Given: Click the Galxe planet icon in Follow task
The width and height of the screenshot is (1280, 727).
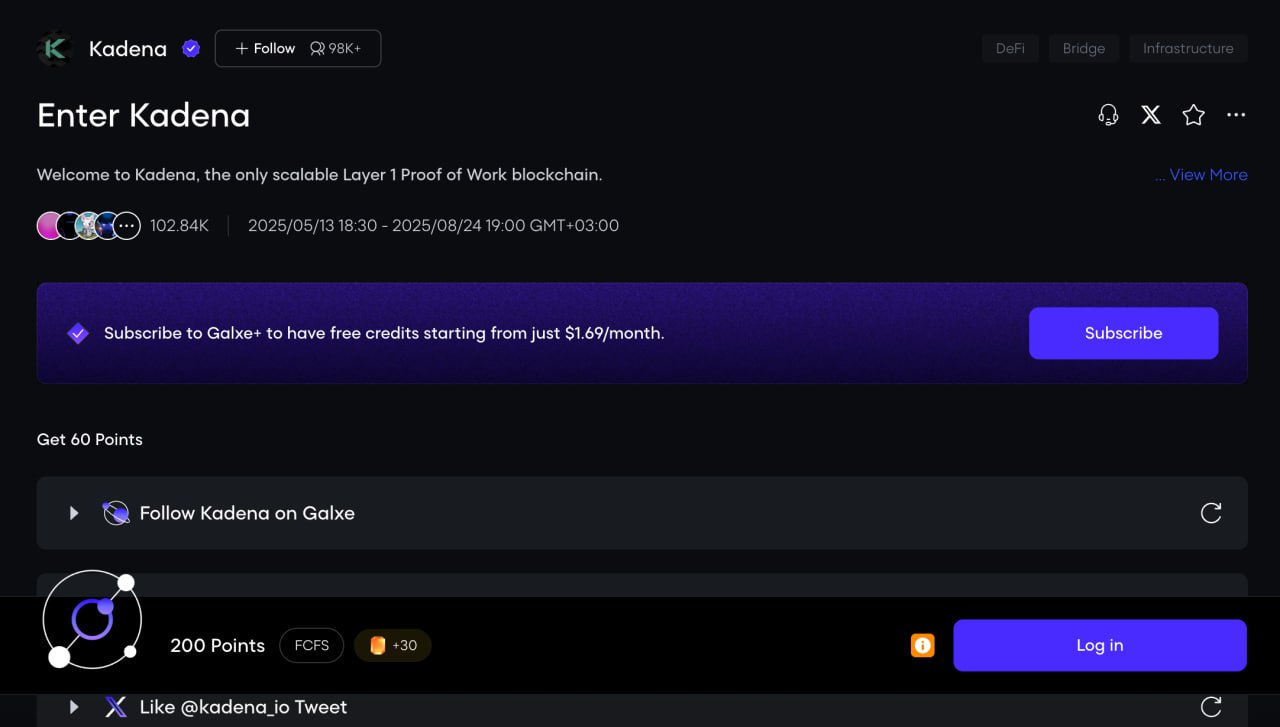Looking at the screenshot, I should pos(116,513).
